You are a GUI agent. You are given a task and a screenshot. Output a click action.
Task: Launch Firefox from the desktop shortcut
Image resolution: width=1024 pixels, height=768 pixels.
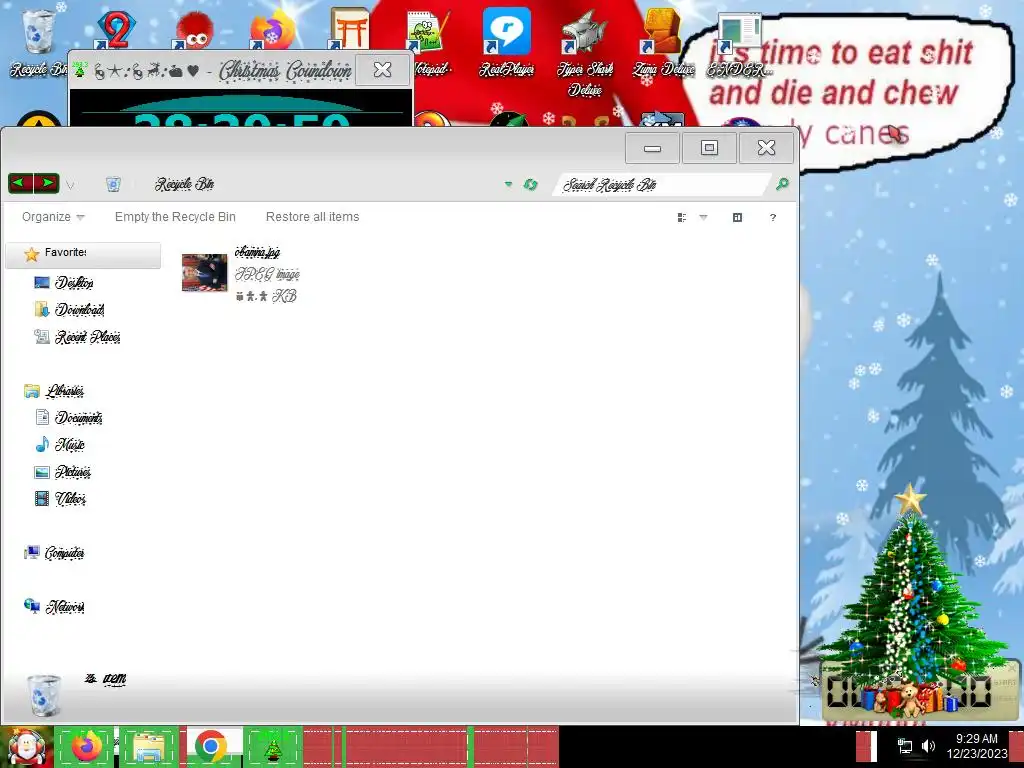(271, 29)
